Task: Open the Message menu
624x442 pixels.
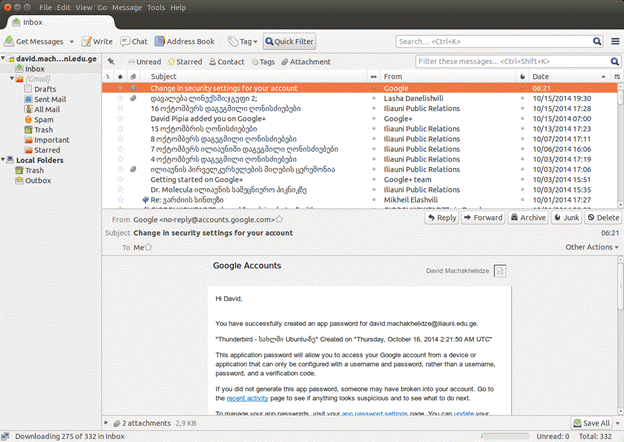Action: [127, 7]
